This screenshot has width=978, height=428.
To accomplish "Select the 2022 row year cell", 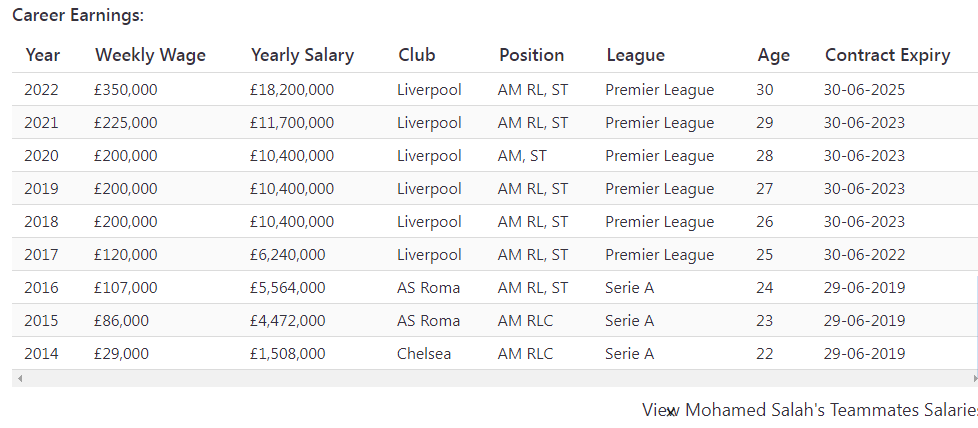I will (x=41, y=90).
